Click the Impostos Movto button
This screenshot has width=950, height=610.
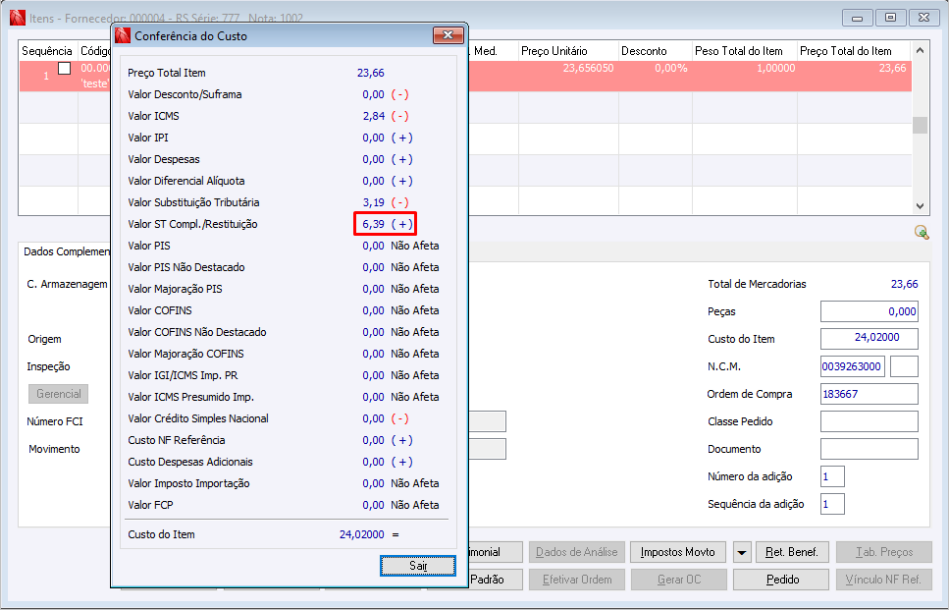tap(677, 552)
